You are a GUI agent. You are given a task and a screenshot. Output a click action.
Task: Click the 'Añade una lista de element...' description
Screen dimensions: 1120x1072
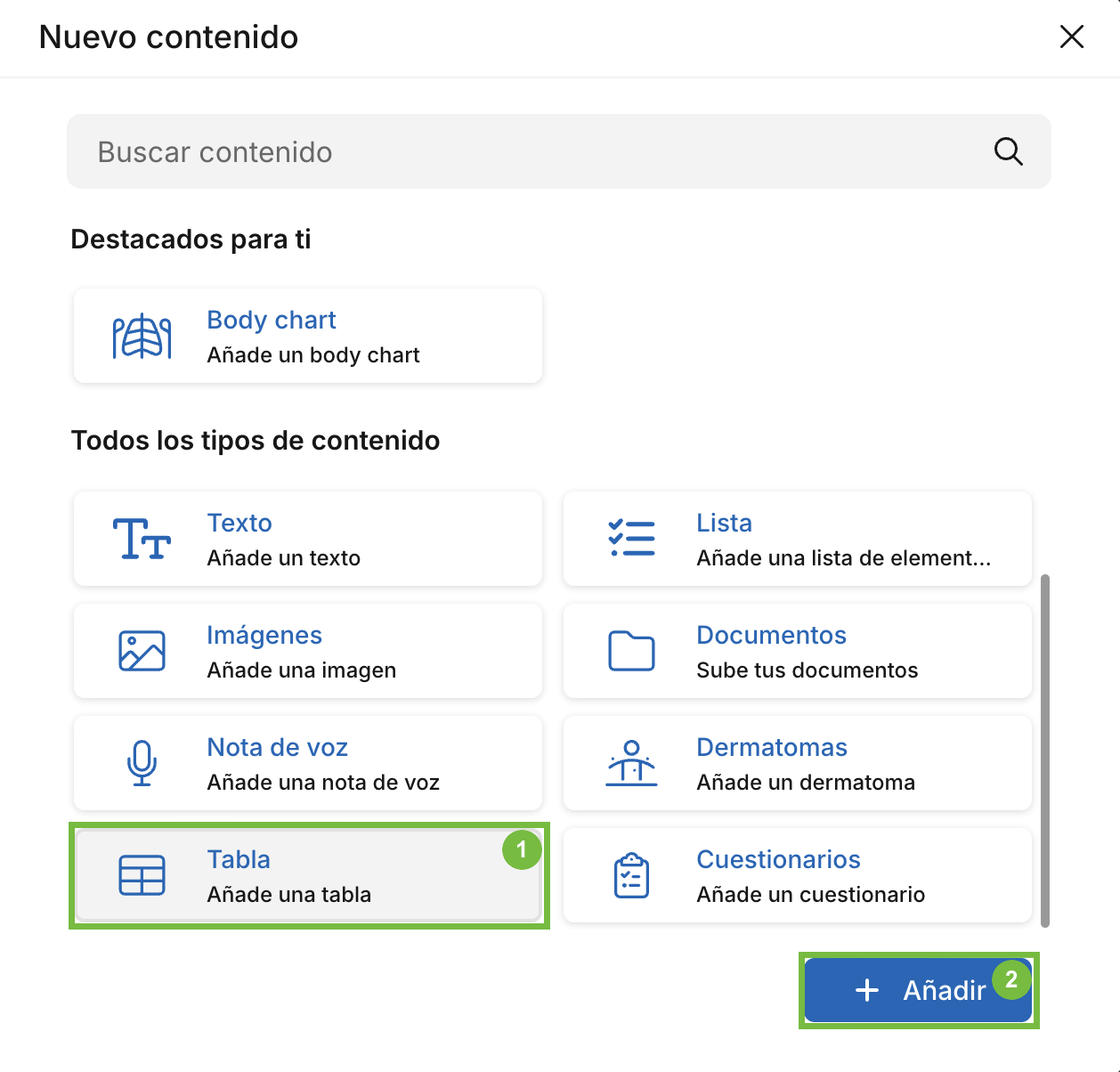pyautogui.click(x=843, y=558)
